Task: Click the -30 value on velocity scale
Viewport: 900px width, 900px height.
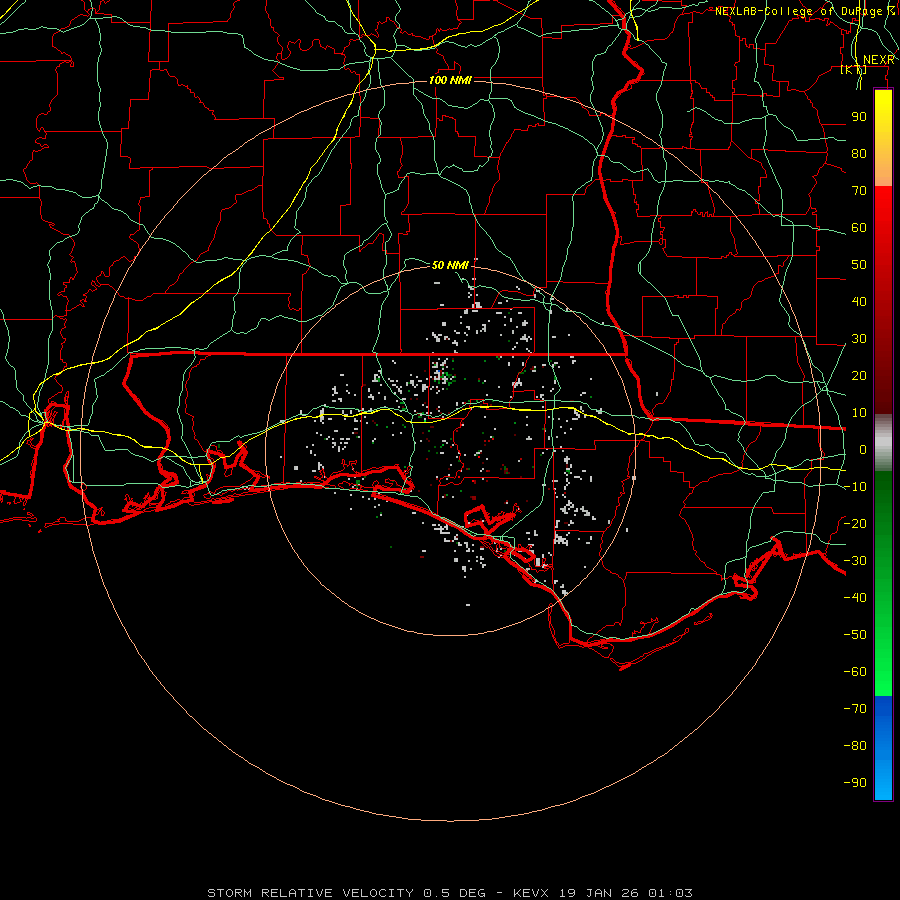Action: (855, 561)
